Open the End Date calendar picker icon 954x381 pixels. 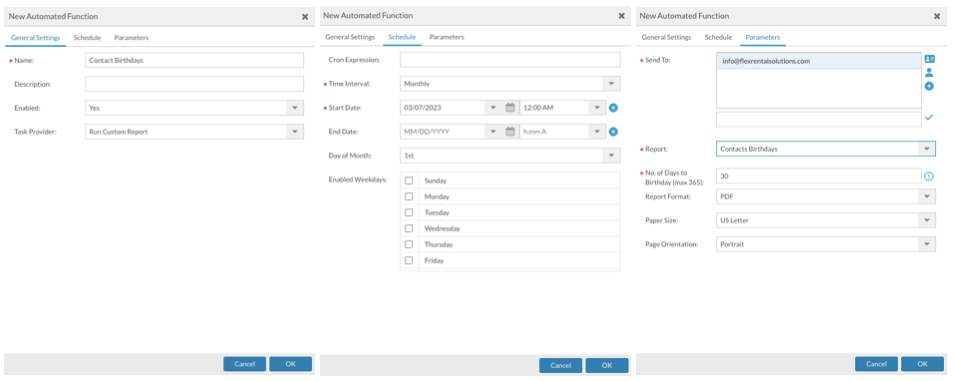tap(510, 131)
